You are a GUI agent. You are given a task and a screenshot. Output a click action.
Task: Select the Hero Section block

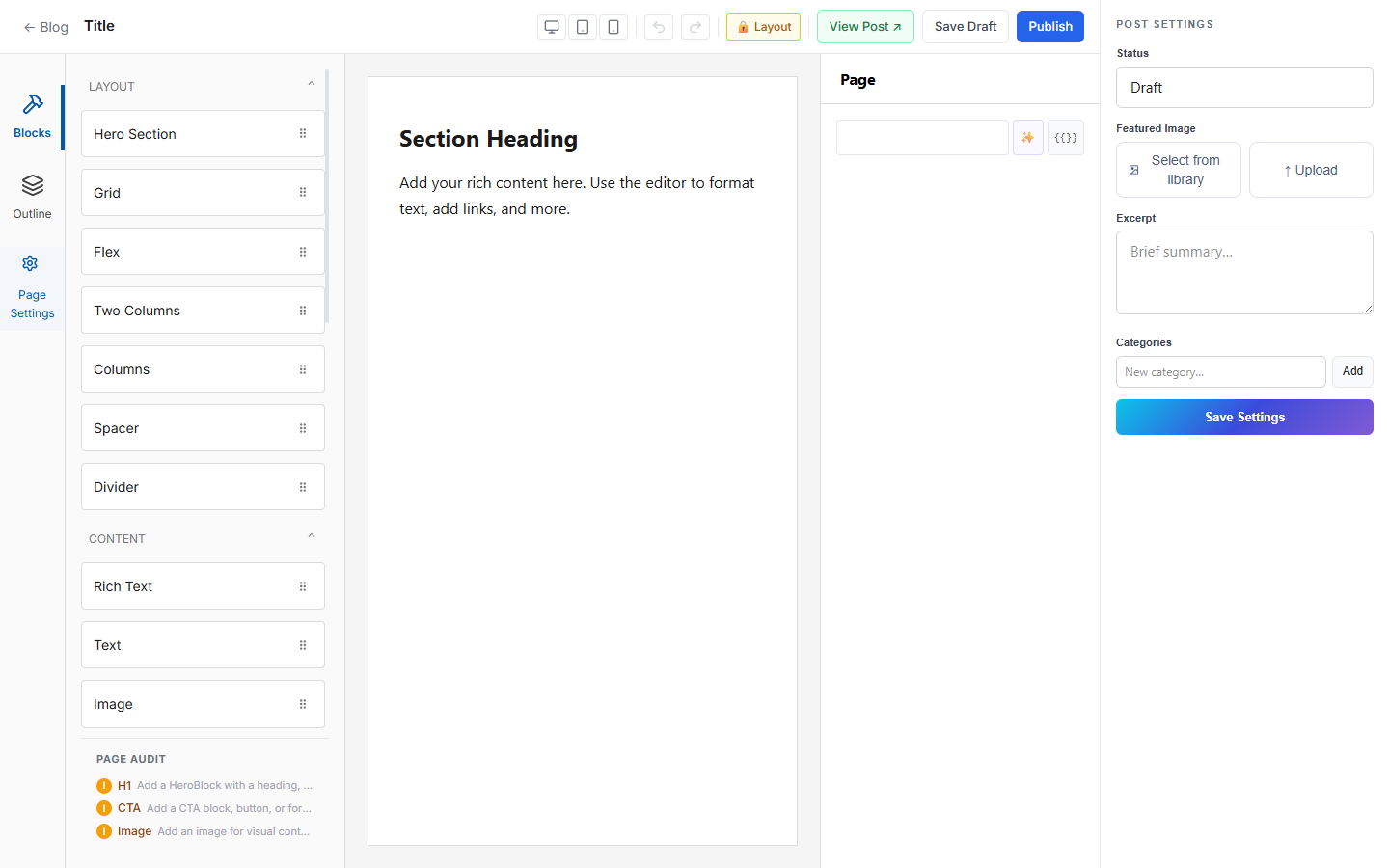click(203, 134)
